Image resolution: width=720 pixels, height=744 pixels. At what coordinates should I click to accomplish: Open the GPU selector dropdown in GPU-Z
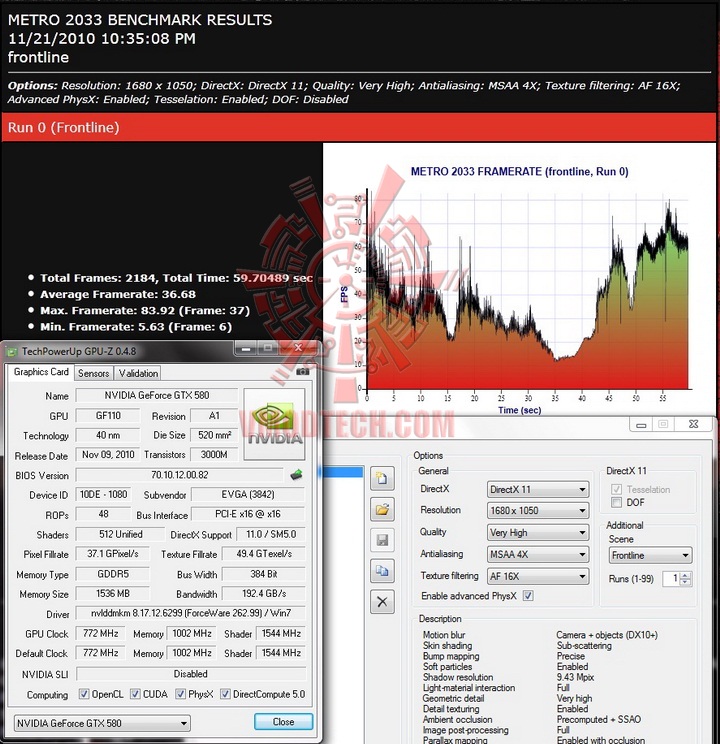pos(102,723)
